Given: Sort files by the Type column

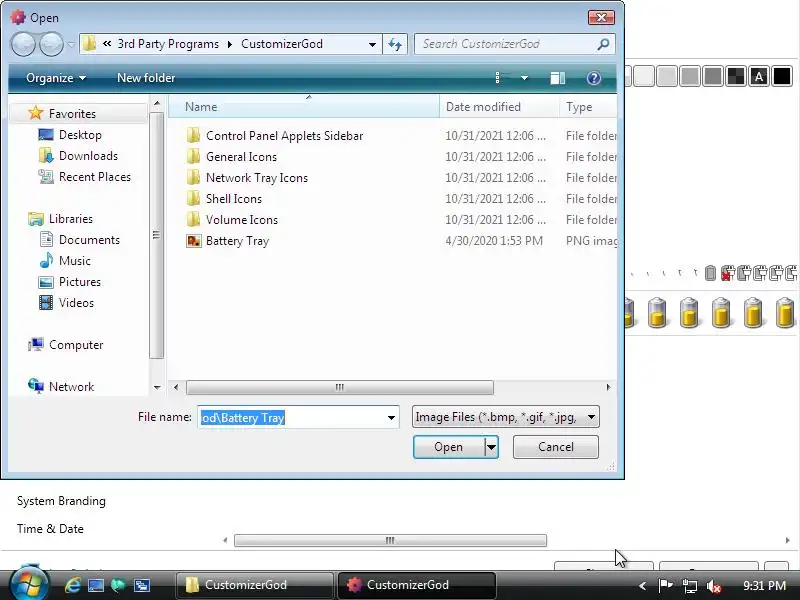Looking at the screenshot, I should (x=588, y=107).
